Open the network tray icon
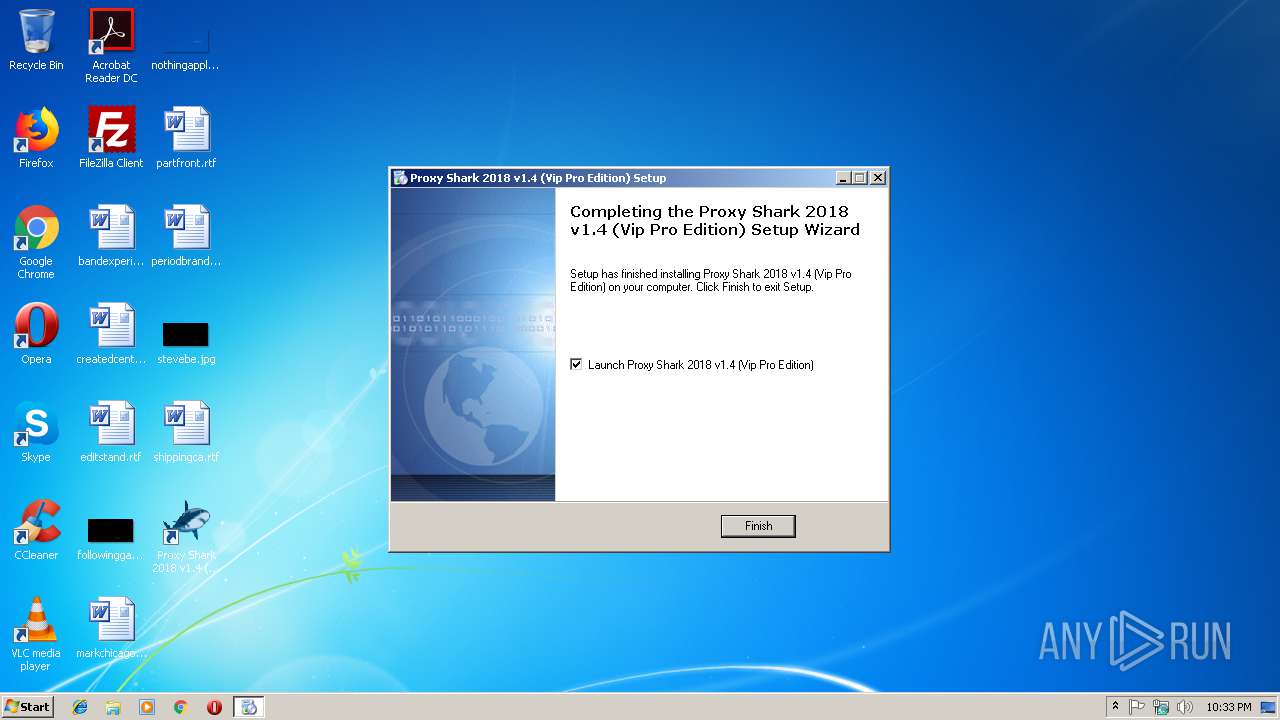The image size is (1280, 720). click(x=1161, y=707)
